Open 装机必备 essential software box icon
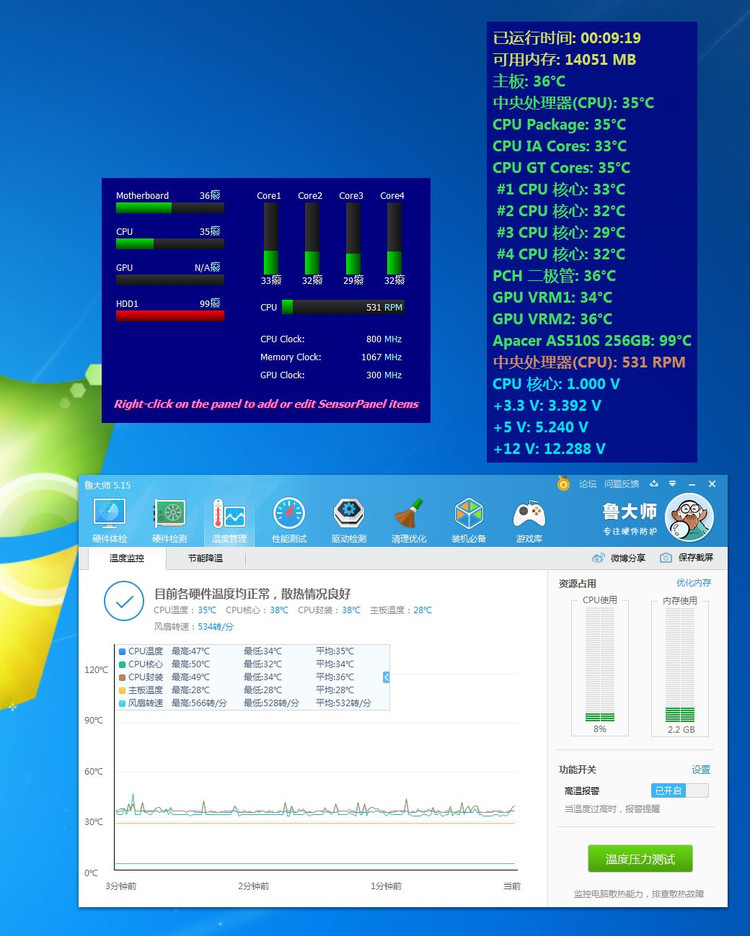Viewport: 750px width, 936px height. (469, 519)
